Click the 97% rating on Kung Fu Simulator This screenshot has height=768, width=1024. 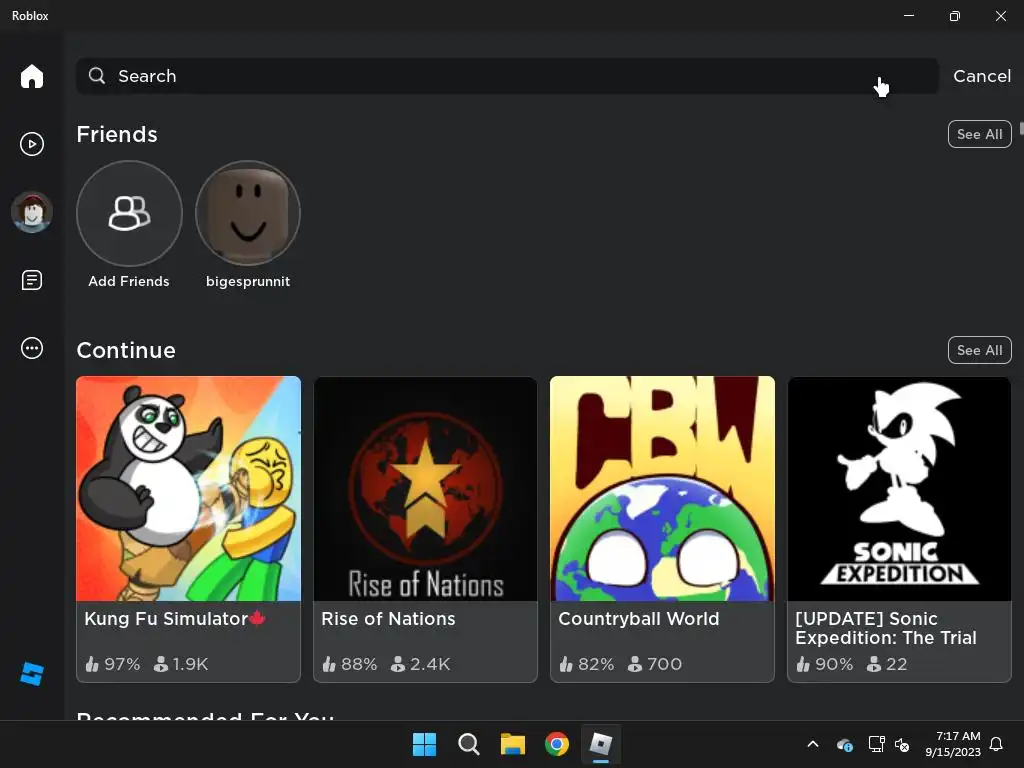click(112, 664)
